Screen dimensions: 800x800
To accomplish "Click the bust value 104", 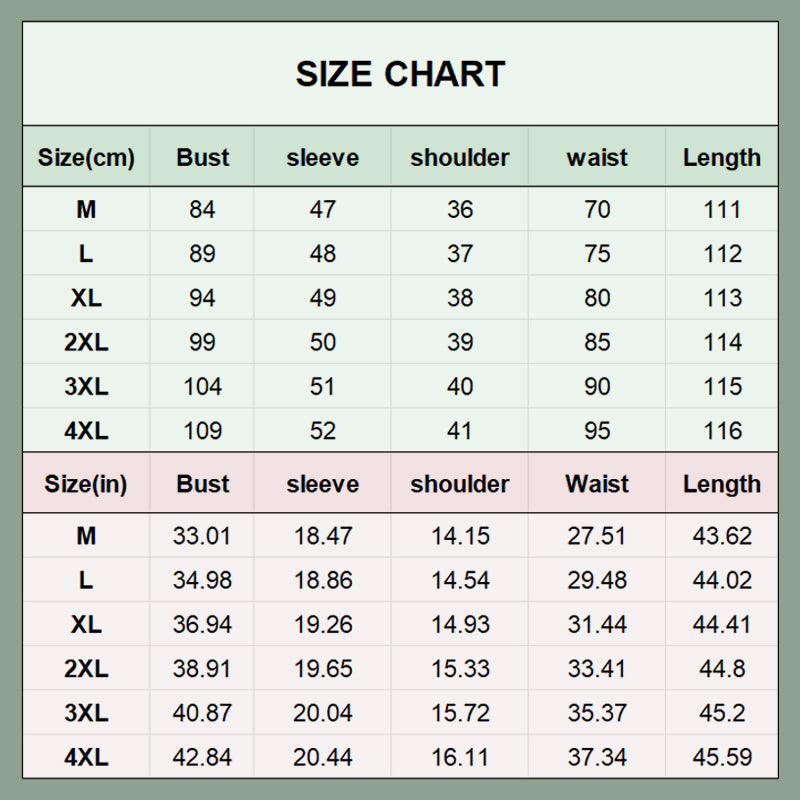I will point(203,387).
